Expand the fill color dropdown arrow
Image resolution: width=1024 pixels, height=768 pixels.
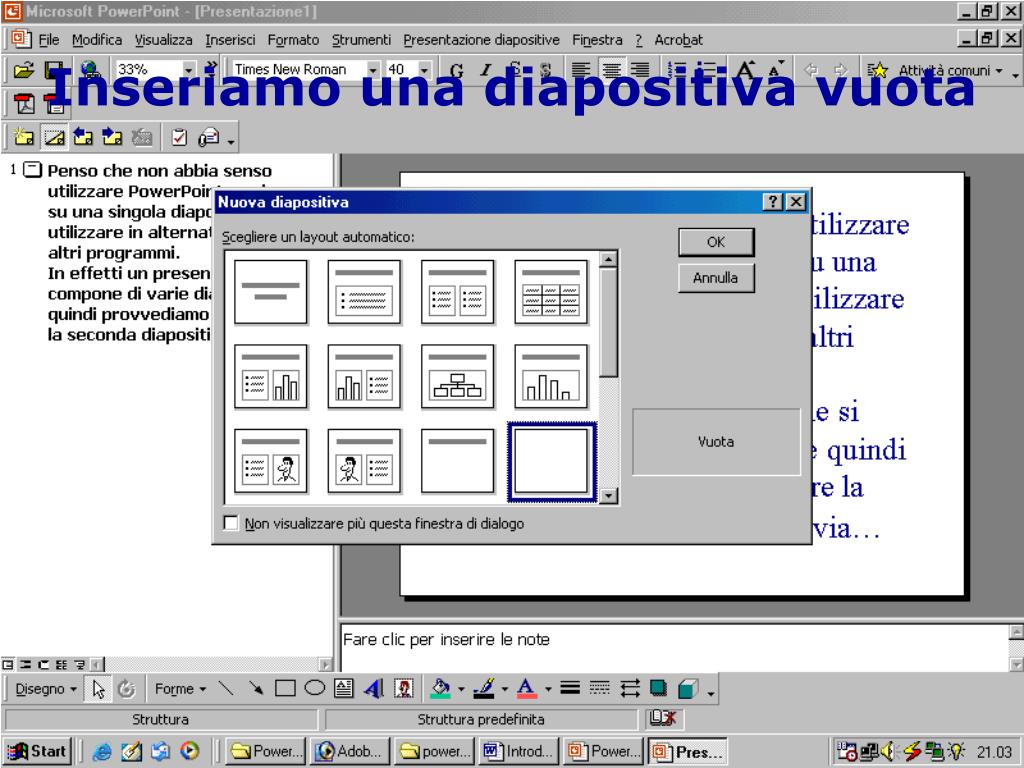(460, 689)
